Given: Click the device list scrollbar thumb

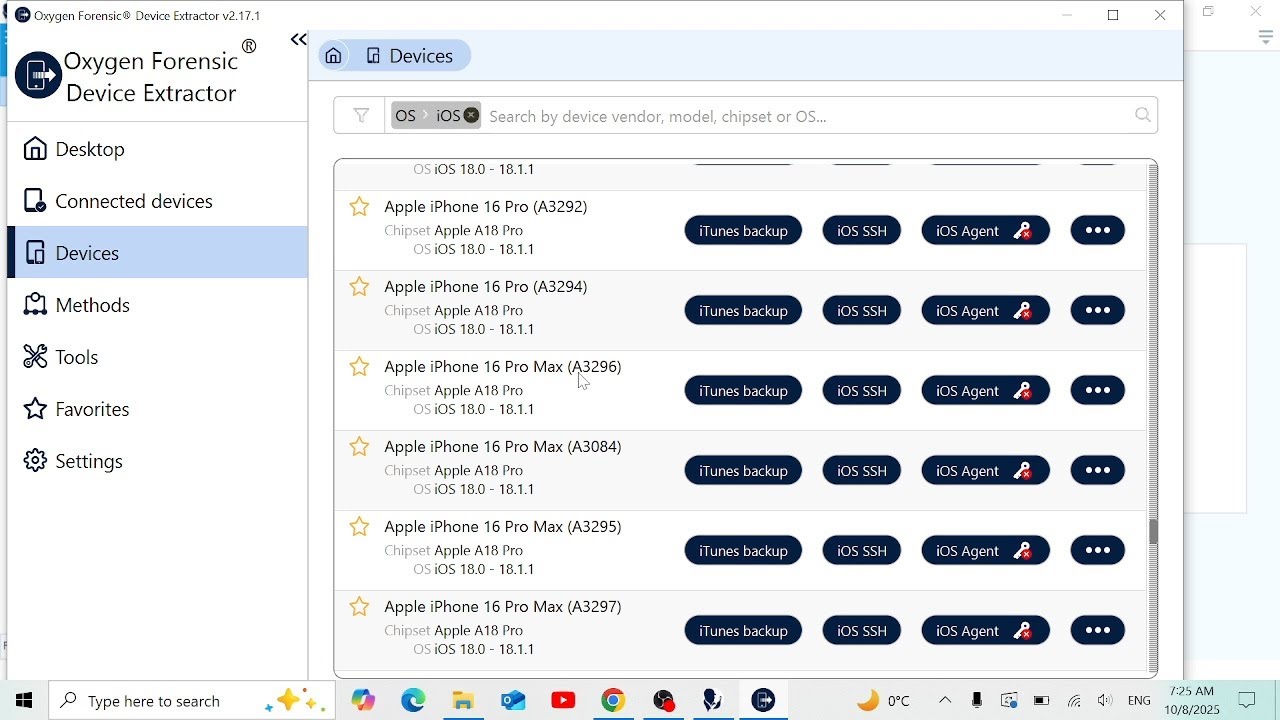Looking at the screenshot, I should [1153, 531].
